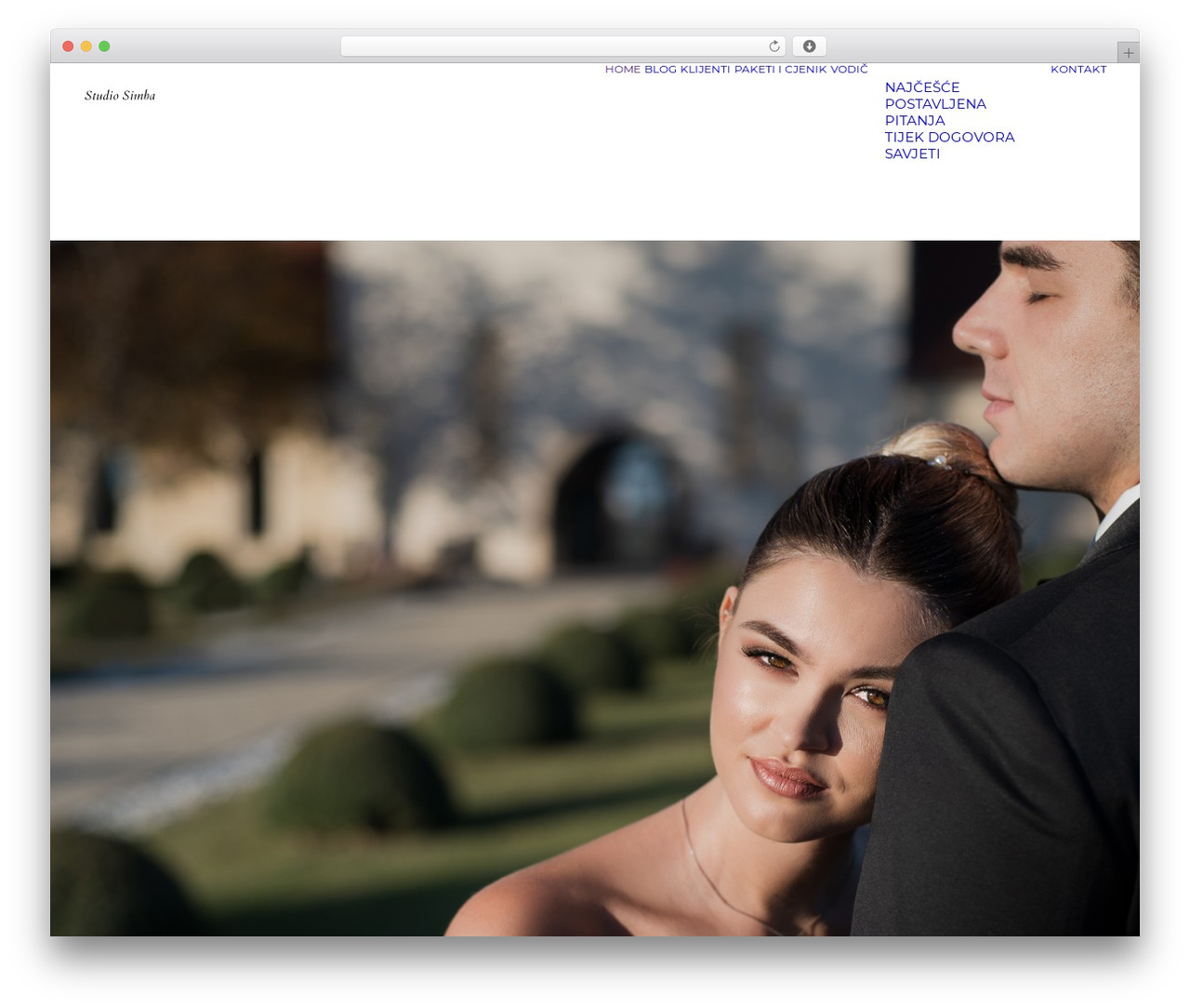1190x1008 pixels.
Task: Click the download arrow icon
Action: pos(809,46)
